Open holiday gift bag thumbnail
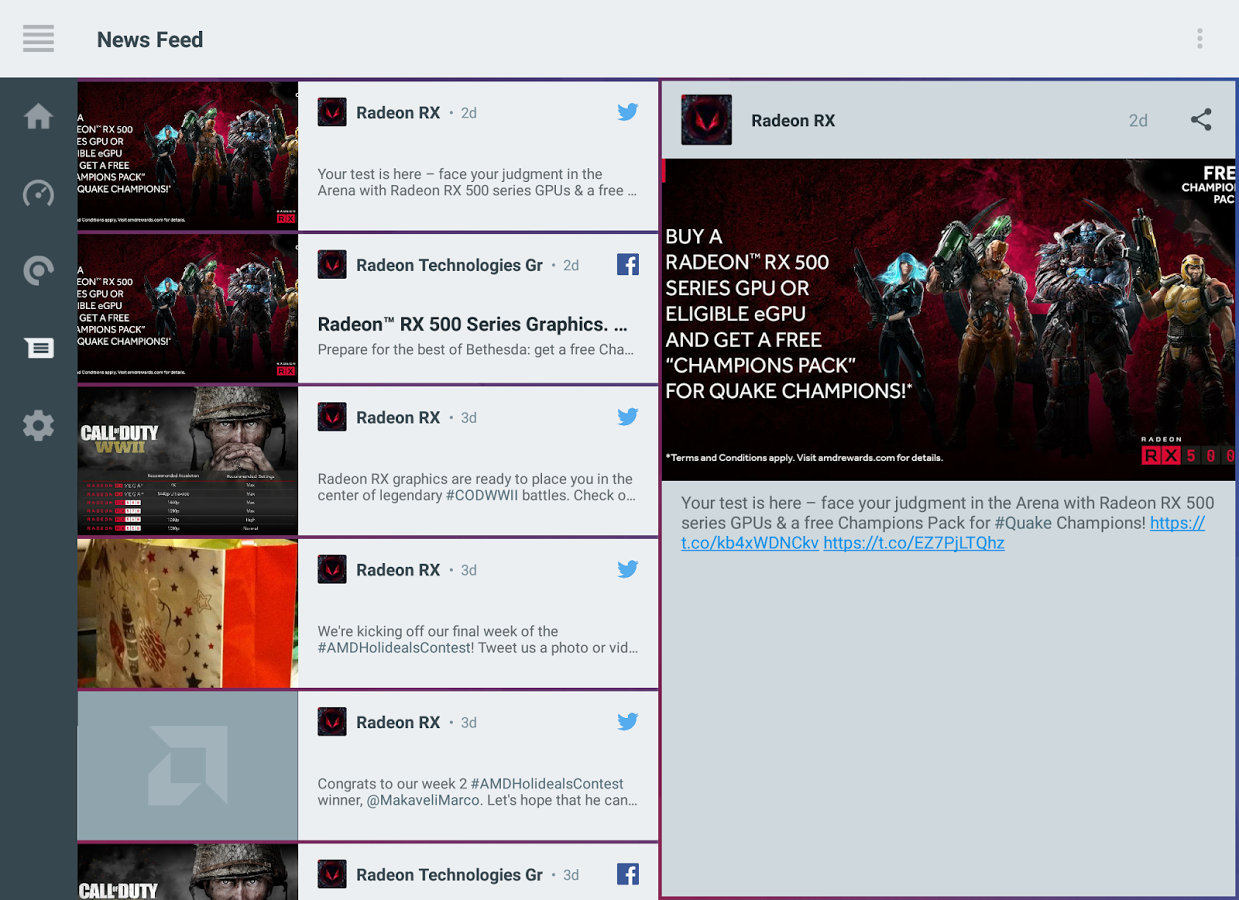 (188, 613)
